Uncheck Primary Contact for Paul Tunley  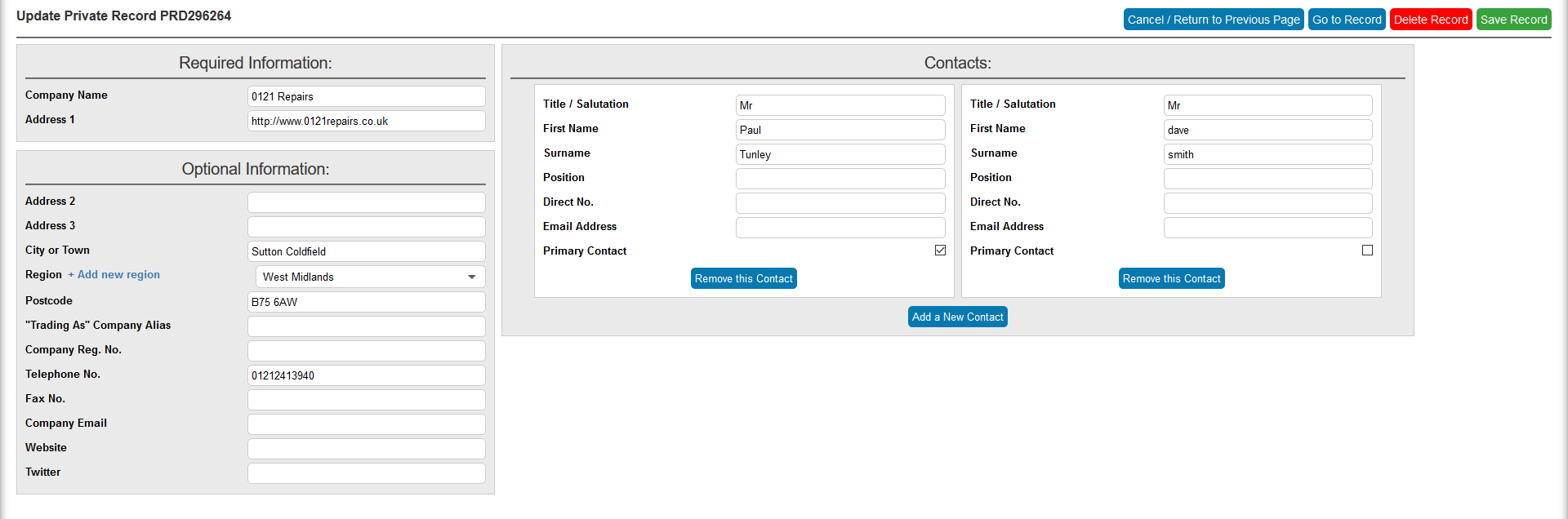coord(940,251)
